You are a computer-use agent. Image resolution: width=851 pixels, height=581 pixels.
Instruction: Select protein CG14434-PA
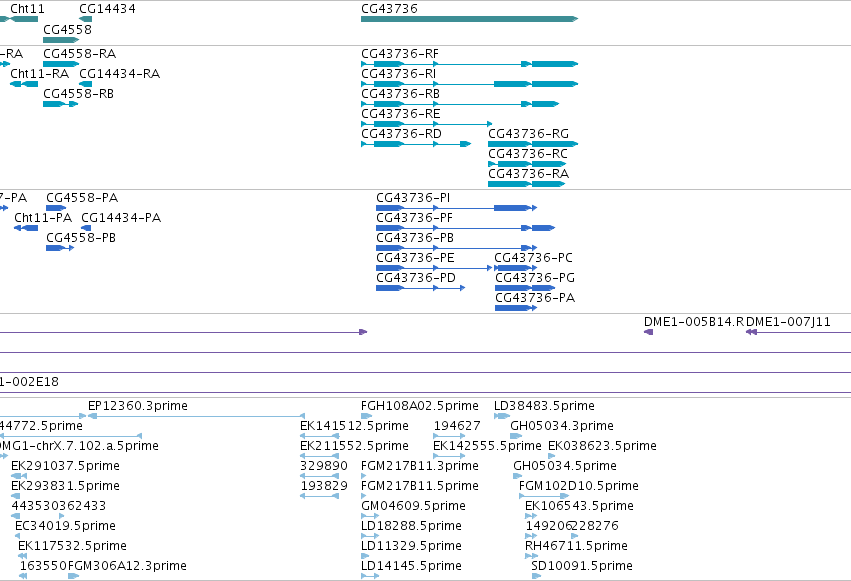click(86, 228)
